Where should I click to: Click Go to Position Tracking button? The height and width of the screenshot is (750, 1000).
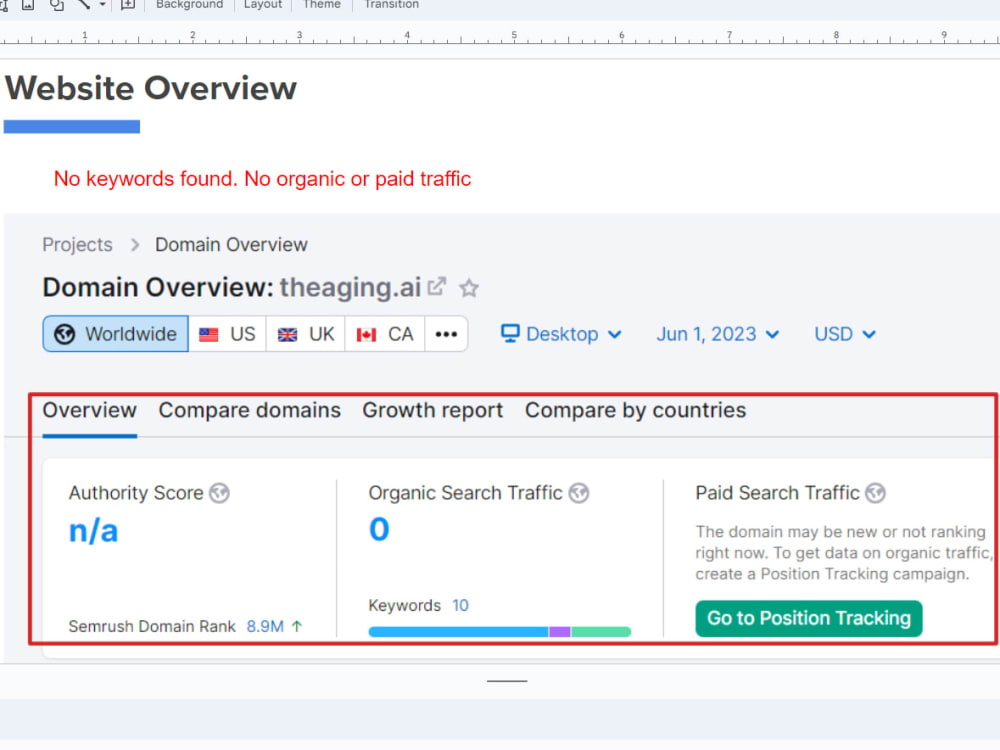tap(809, 618)
